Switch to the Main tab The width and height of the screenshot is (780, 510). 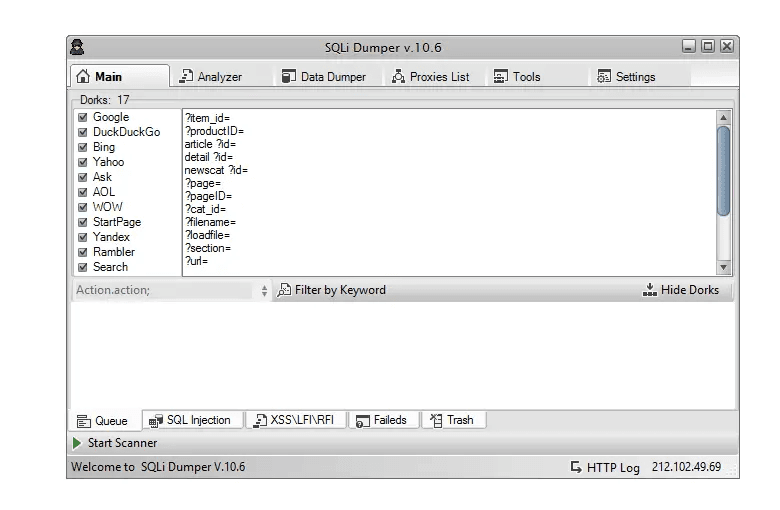pyautogui.click(x=120, y=76)
